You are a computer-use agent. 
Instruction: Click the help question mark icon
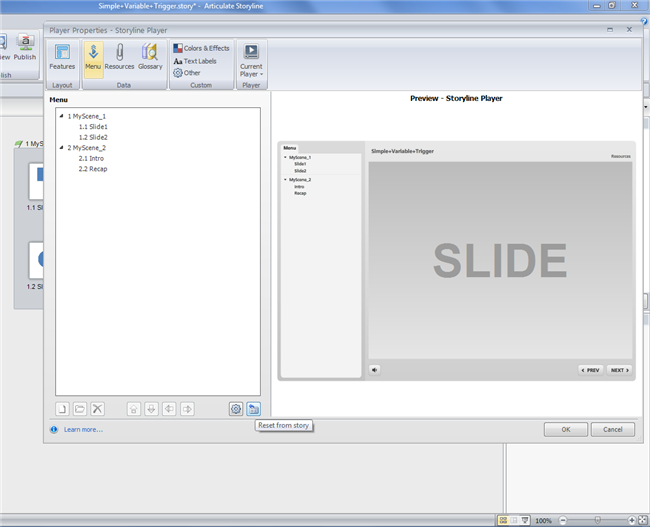click(x=644, y=22)
